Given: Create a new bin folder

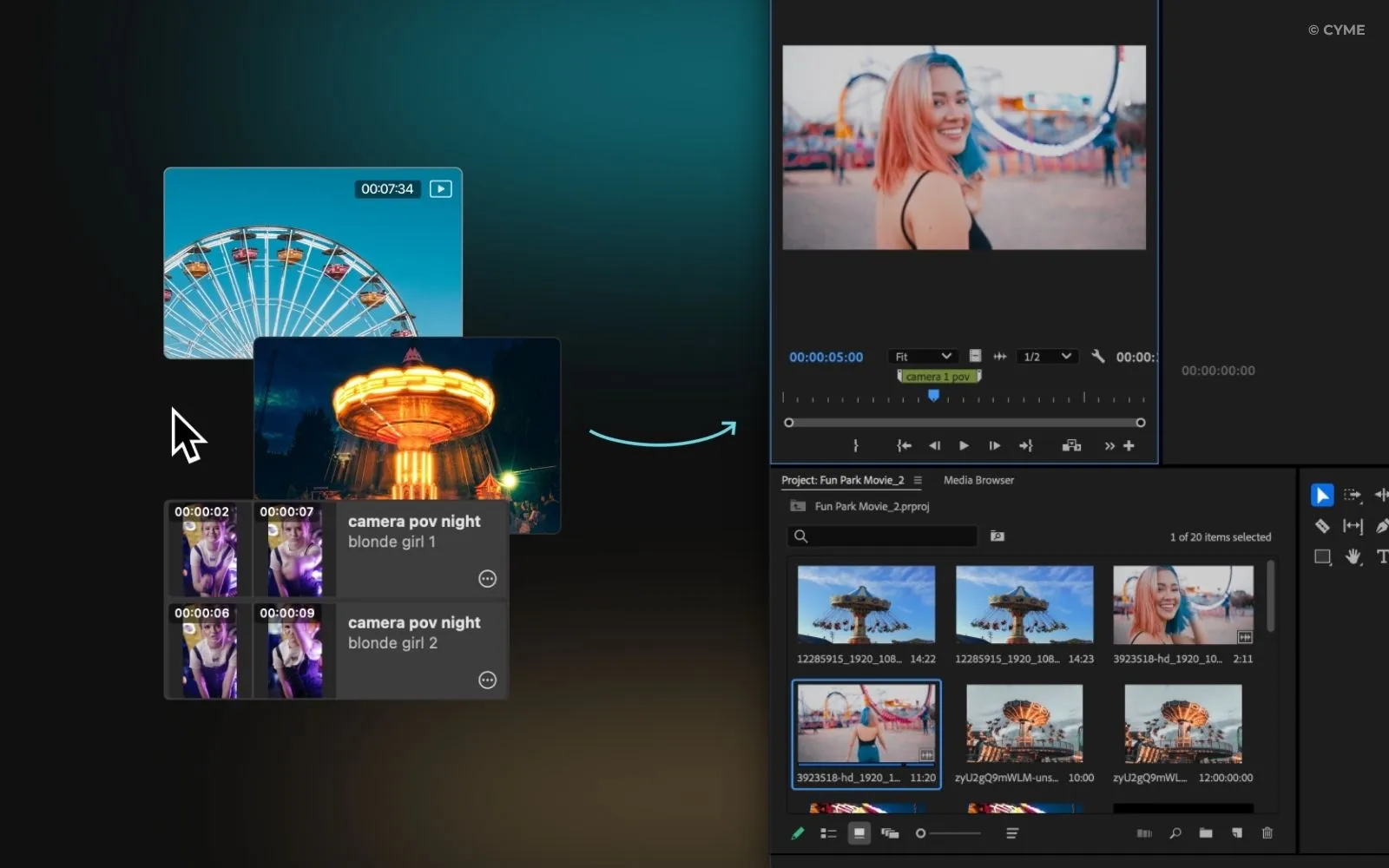Looking at the screenshot, I should point(1206,833).
